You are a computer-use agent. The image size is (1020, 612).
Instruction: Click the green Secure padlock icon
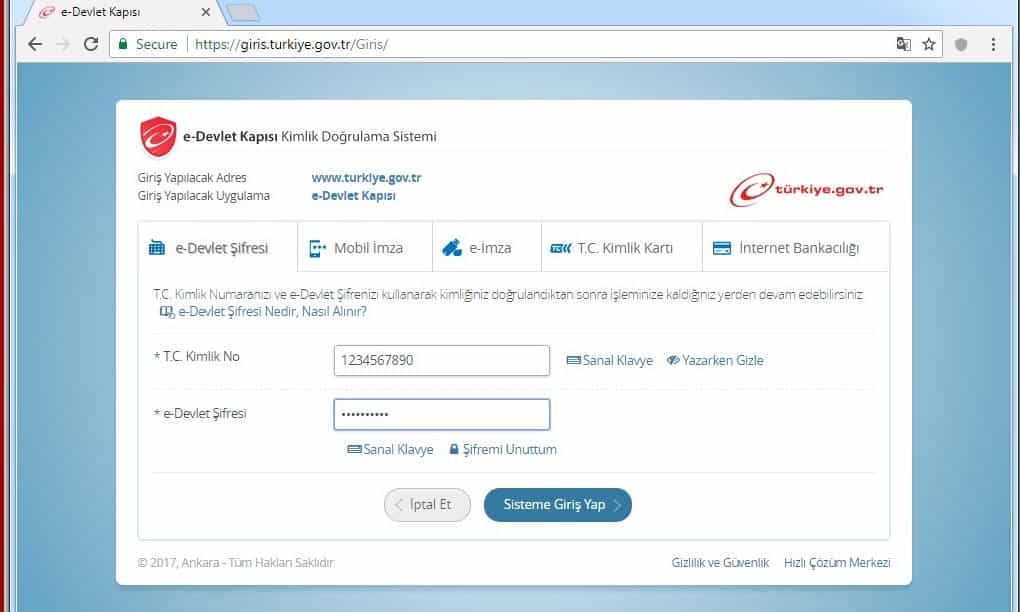[123, 44]
